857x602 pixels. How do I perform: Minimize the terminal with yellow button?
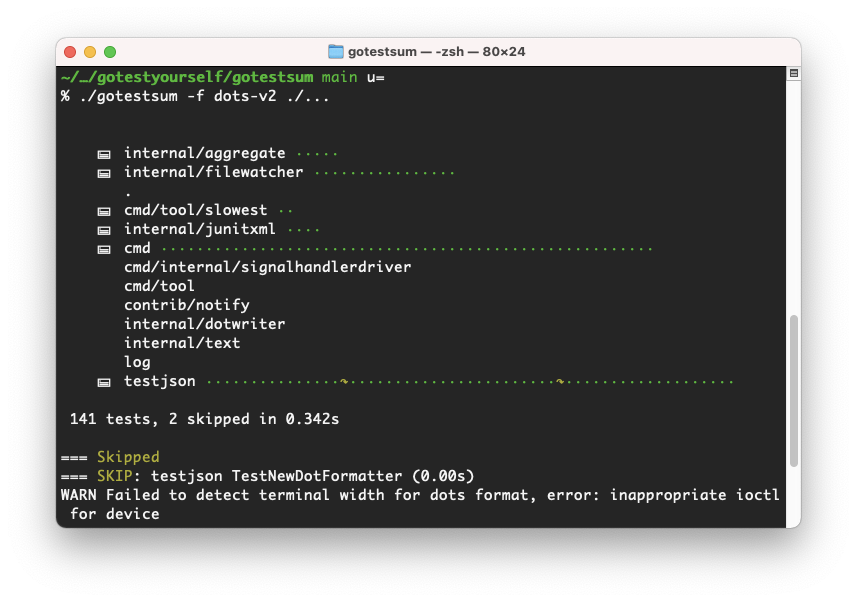tap(90, 52)
